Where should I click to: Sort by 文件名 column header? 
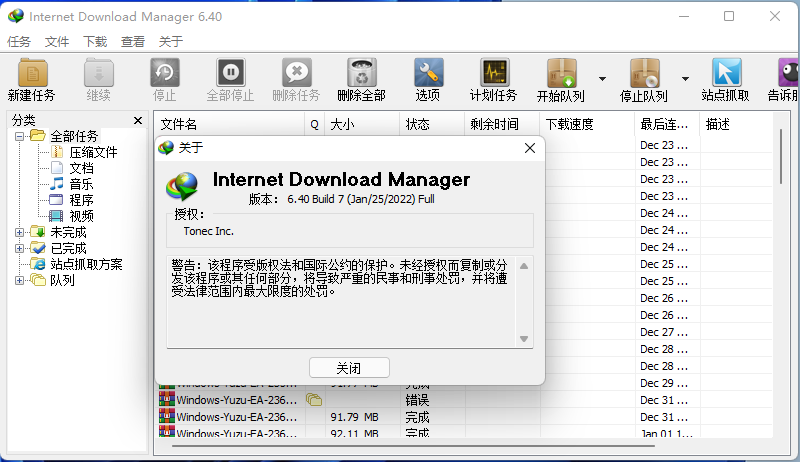tap(230, 124)
